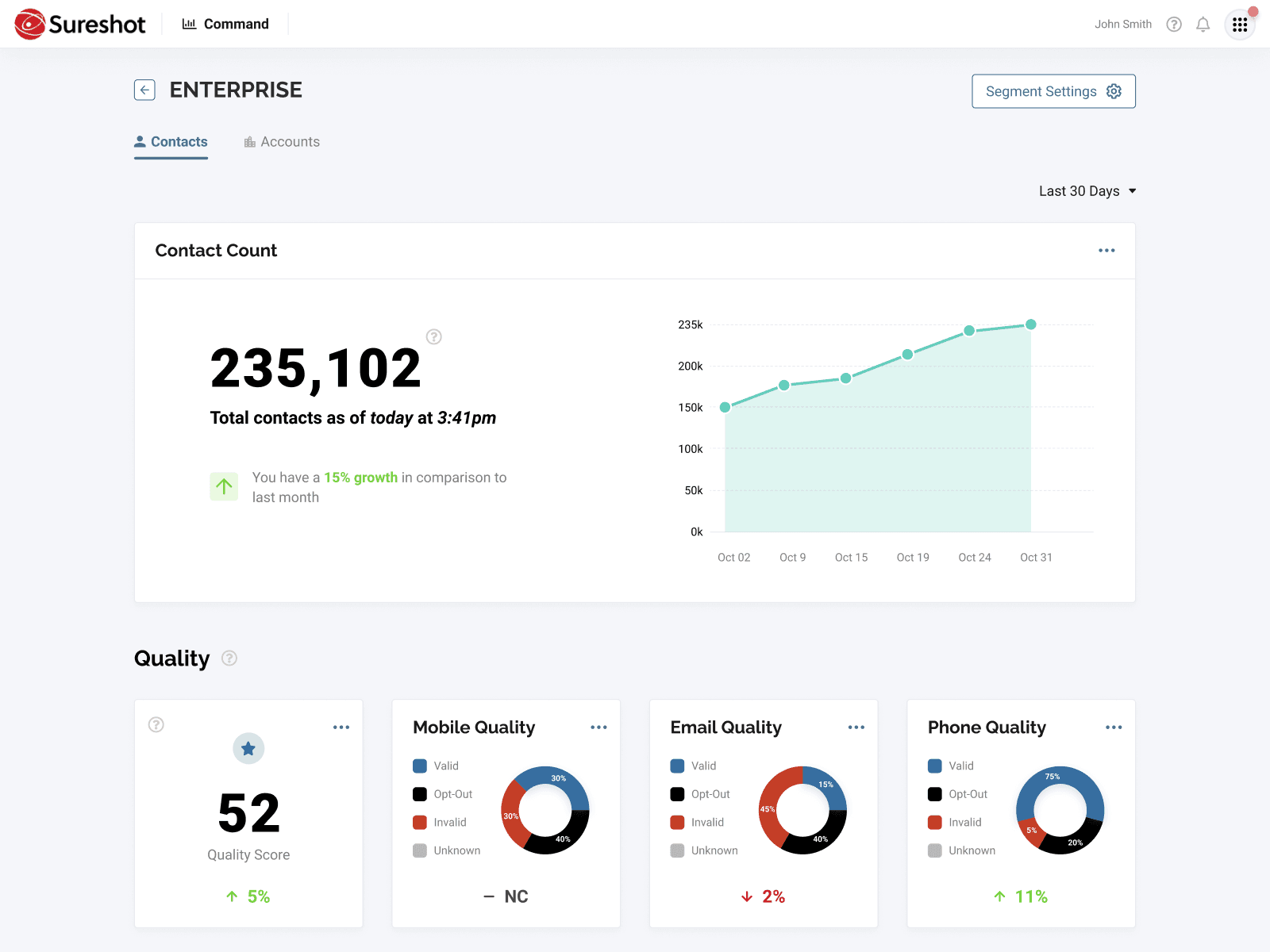Open the Last 30 Days dropdown
The image size is (1270, 952).
[1087, 191]
